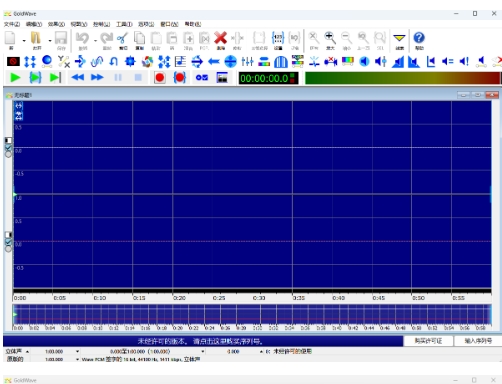Open the Help question mark icon

419,38
